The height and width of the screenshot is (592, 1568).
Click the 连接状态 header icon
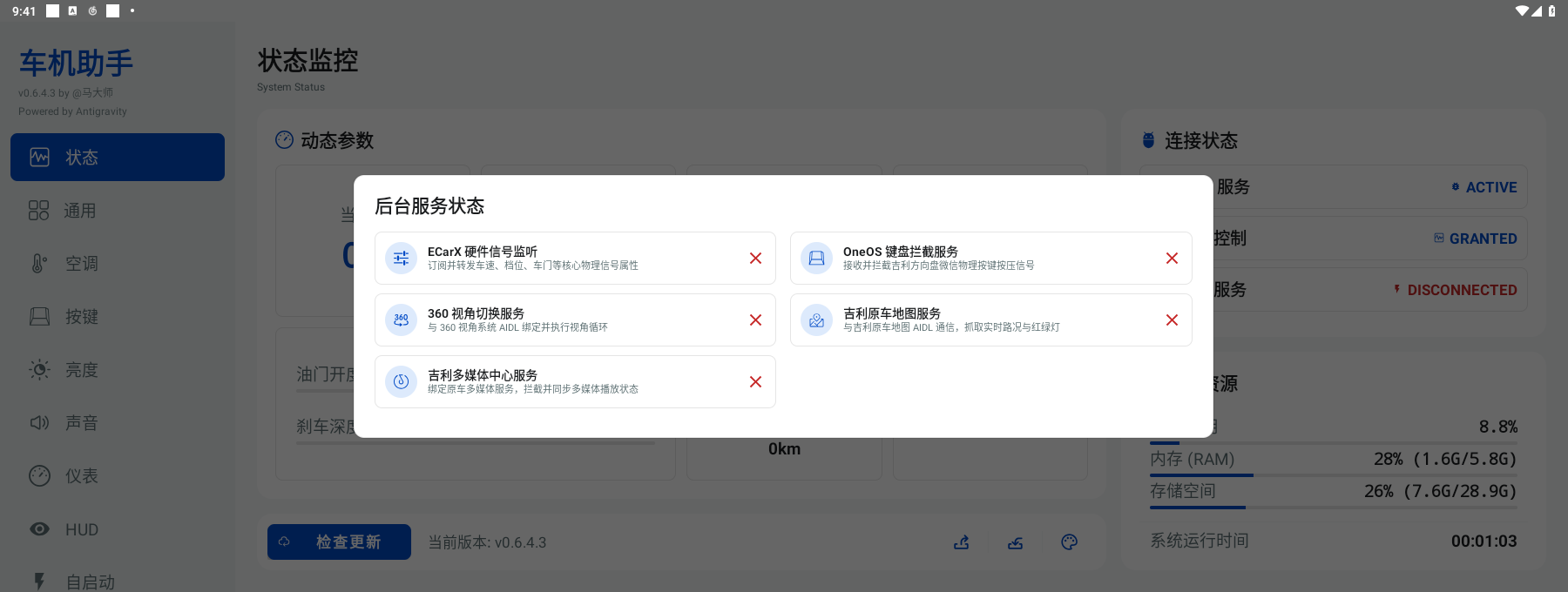[x=1148, y=139]
